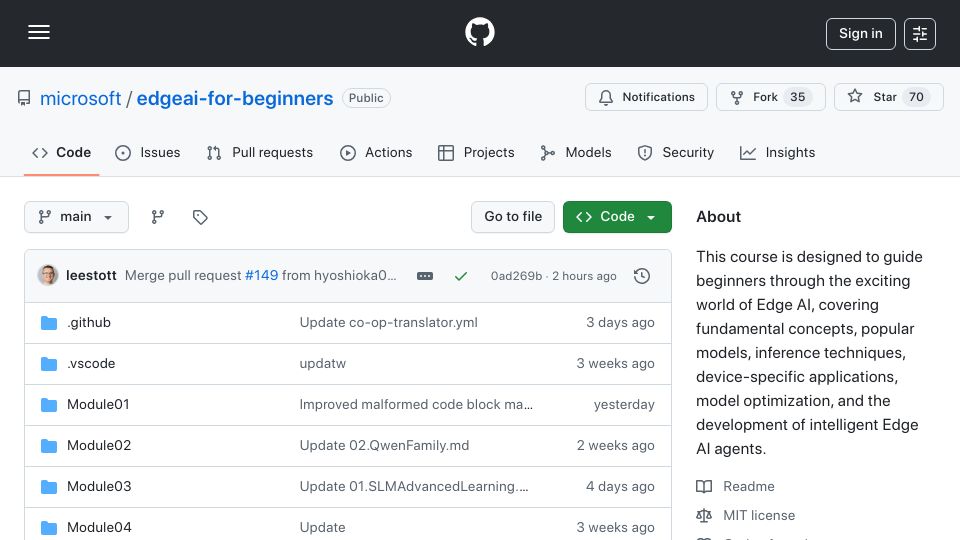Switch to the Code tab

coord(61,152)
